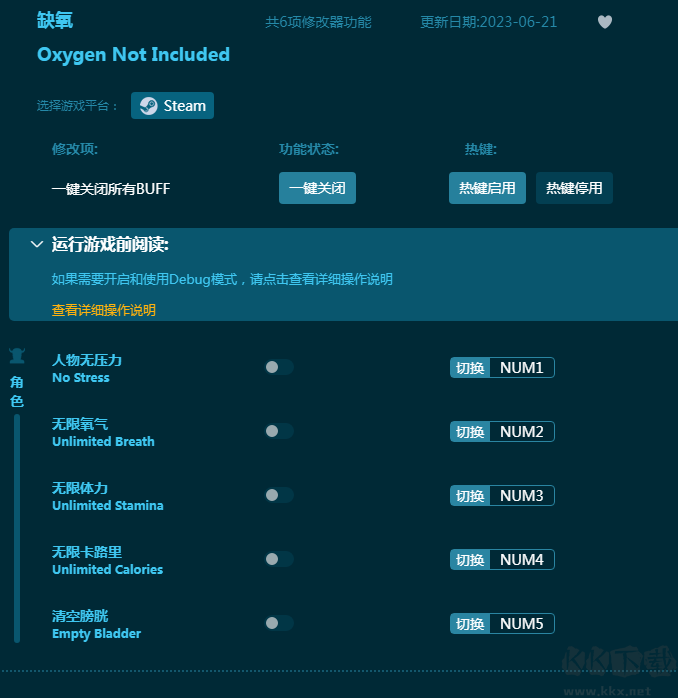Click the heart favorite icon

tap(605, 22)
